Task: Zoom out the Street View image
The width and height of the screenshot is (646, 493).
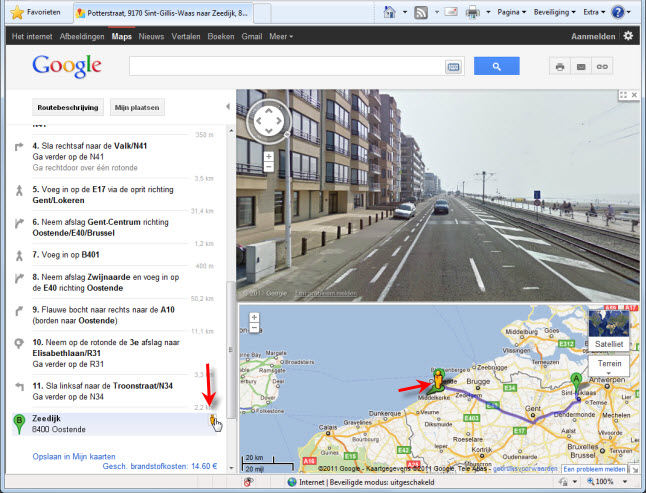Action: coord(268,167)
